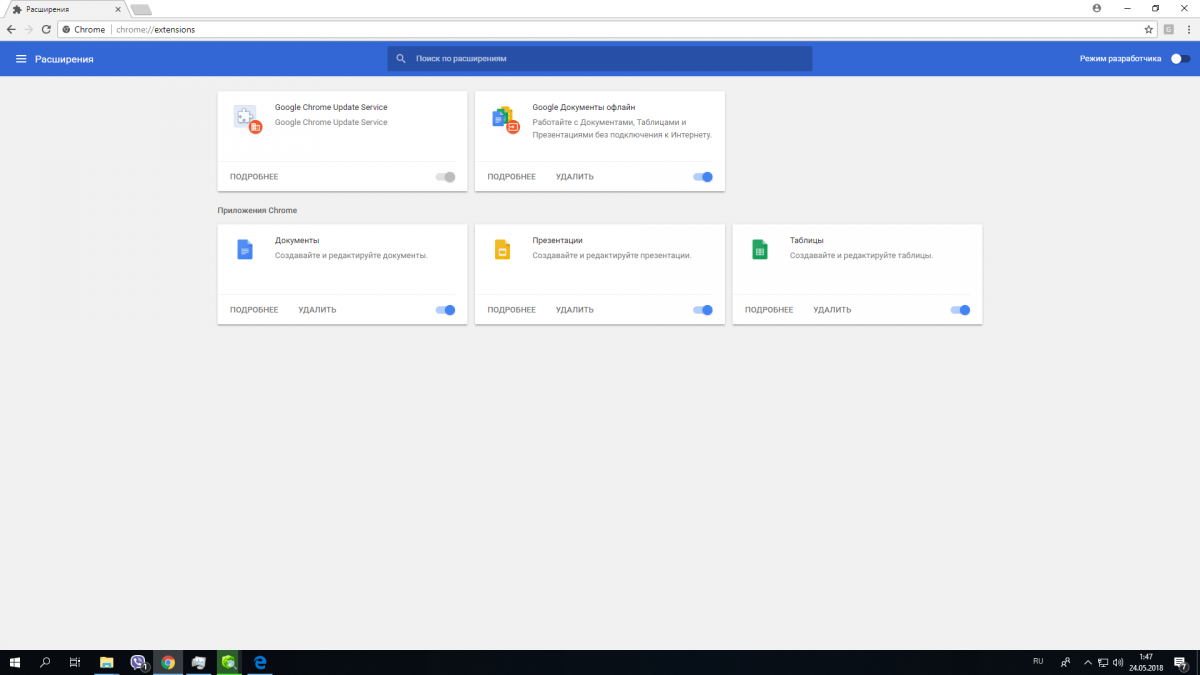This screenshot has height=675, width=1200.
Task: Turn off the Презентации app toggle
Action: pos(703,310)
